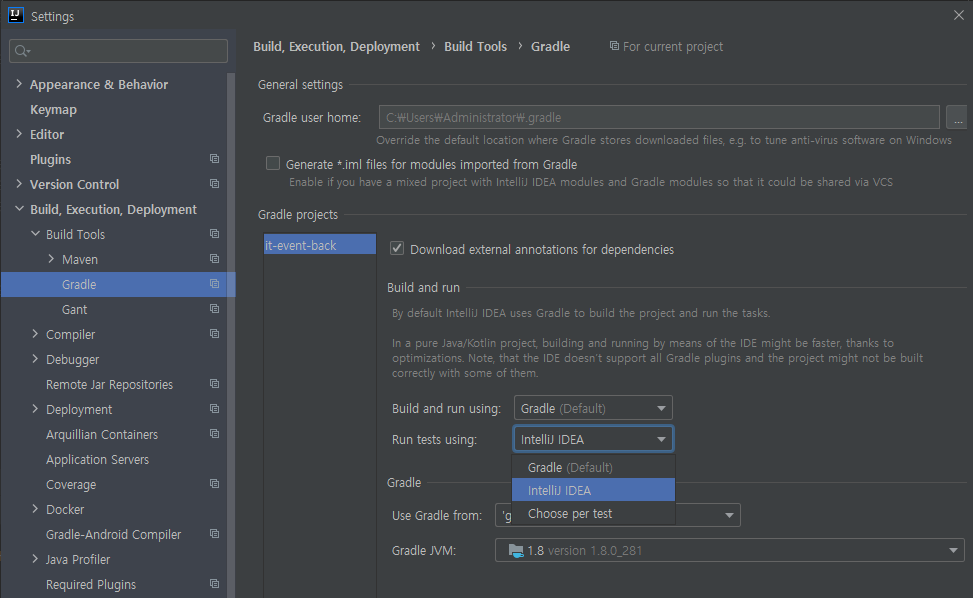Open Required Plugins settings
973x598 pixels.
(x=91, y=584)
